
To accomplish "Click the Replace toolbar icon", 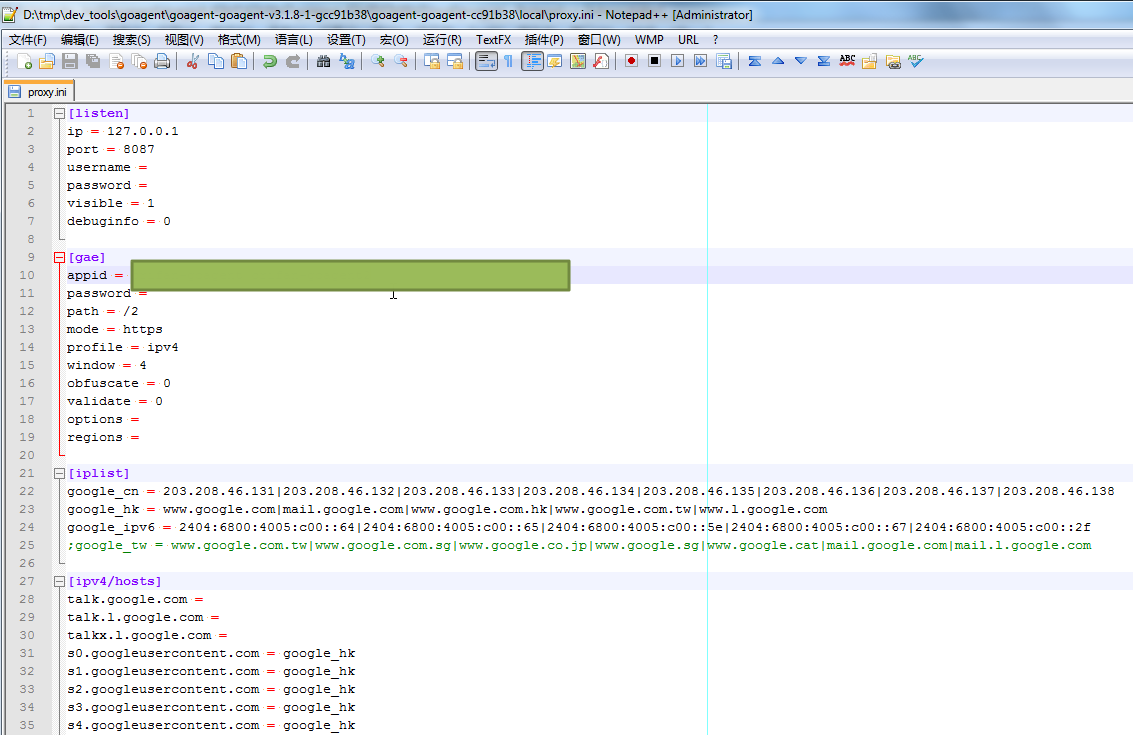I will (347, 61).
